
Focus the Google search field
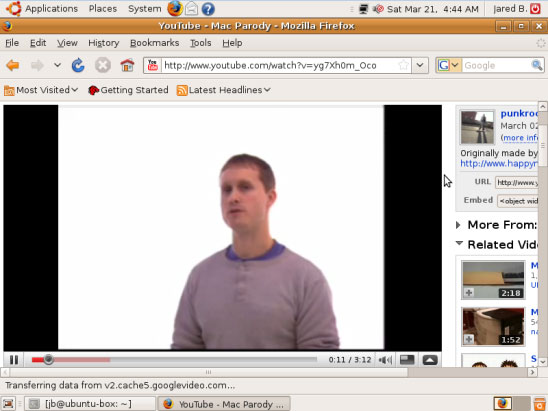[496, 65]
